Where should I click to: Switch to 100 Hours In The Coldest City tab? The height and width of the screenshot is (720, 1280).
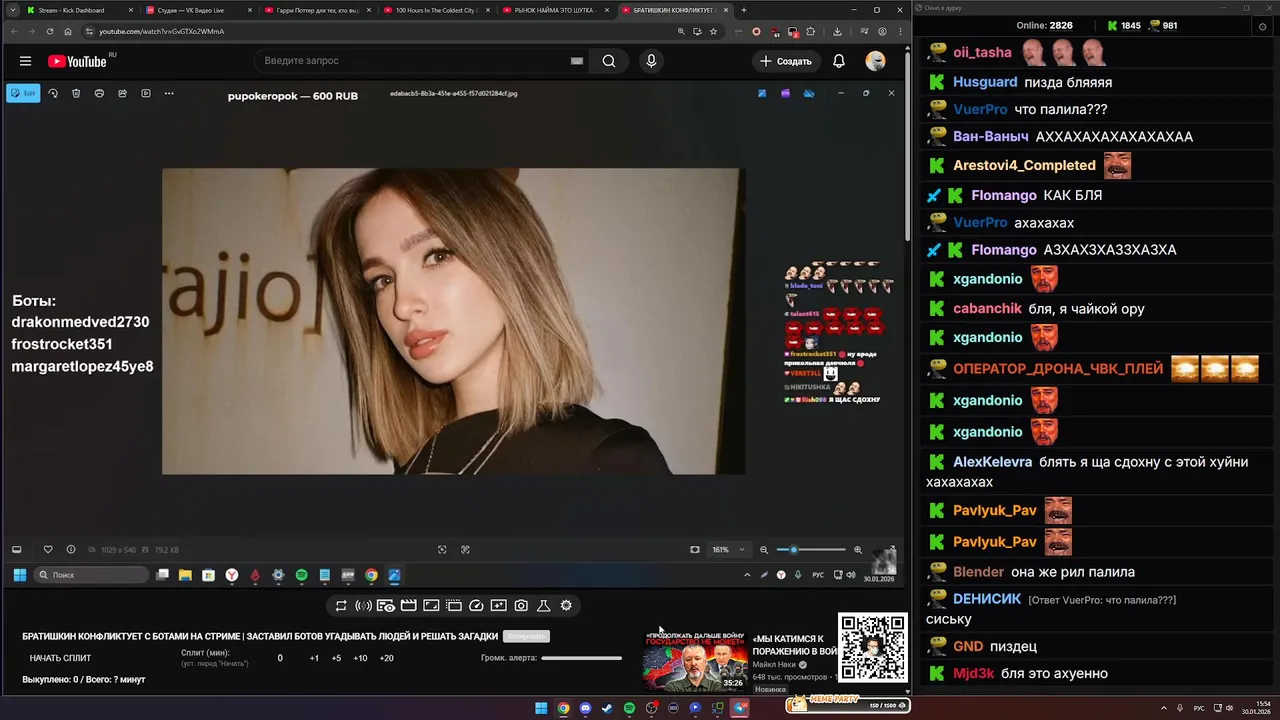437,10
